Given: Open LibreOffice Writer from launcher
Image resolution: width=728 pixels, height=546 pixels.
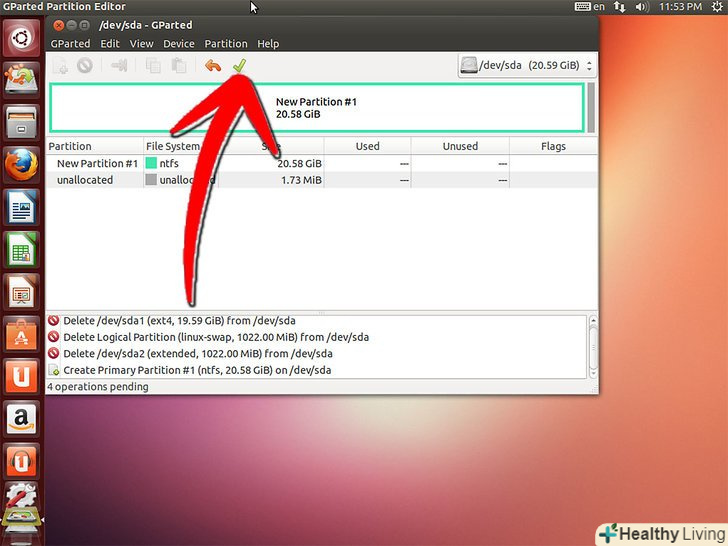Looking at the screenshot, I should click(x=21, y=208).
